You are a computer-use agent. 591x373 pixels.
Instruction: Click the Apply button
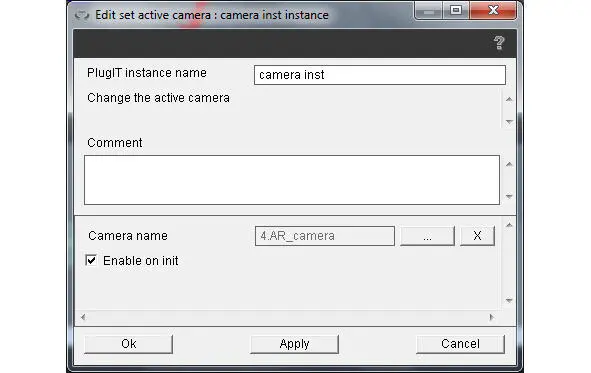(294, 344)
